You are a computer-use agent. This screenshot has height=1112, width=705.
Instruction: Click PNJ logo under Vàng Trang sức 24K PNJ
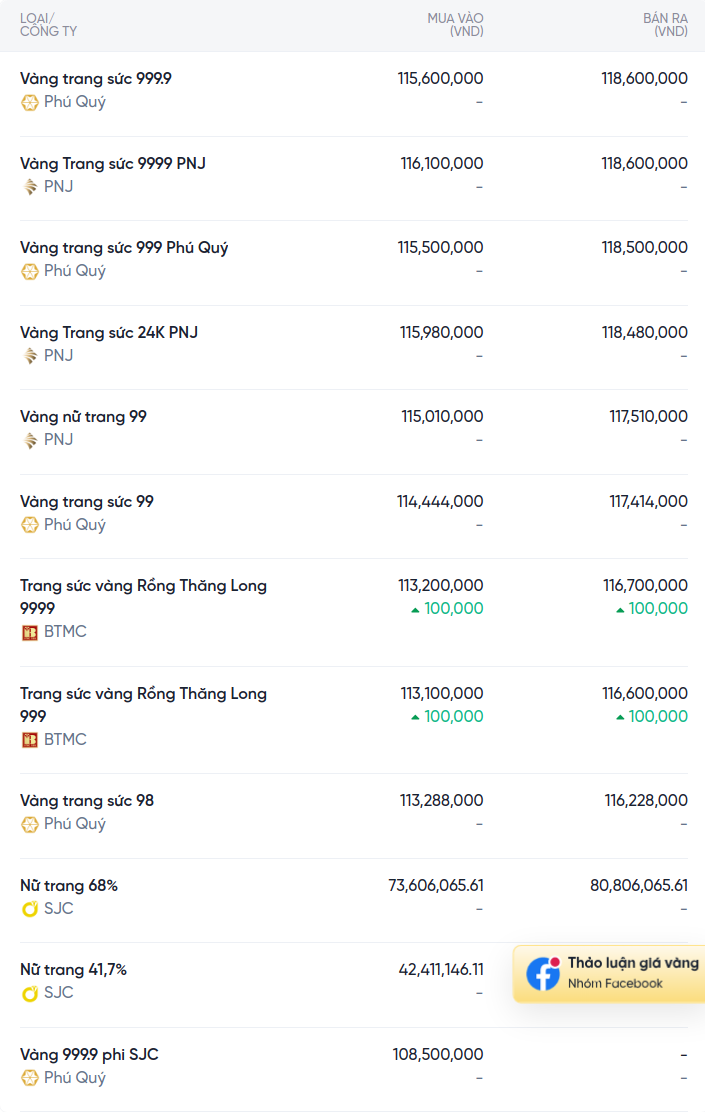click(x=30, y=356)
